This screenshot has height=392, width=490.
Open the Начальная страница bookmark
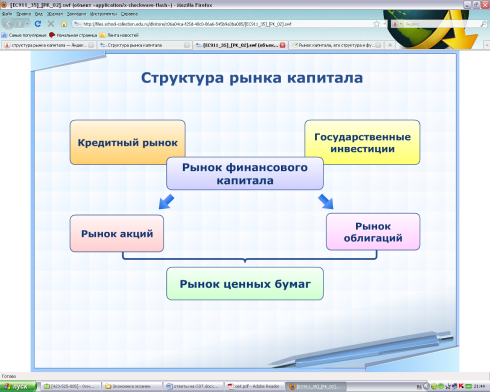[73, 35]
